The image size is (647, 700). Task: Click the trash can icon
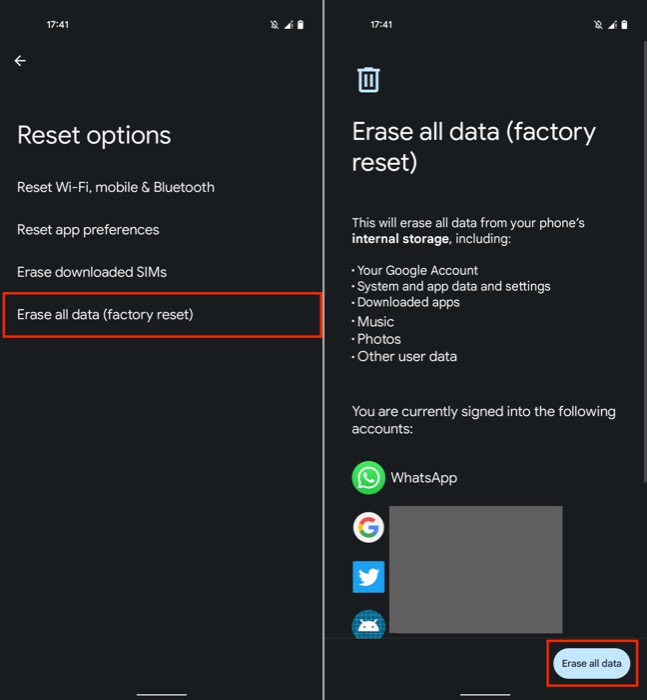point(368,80)
